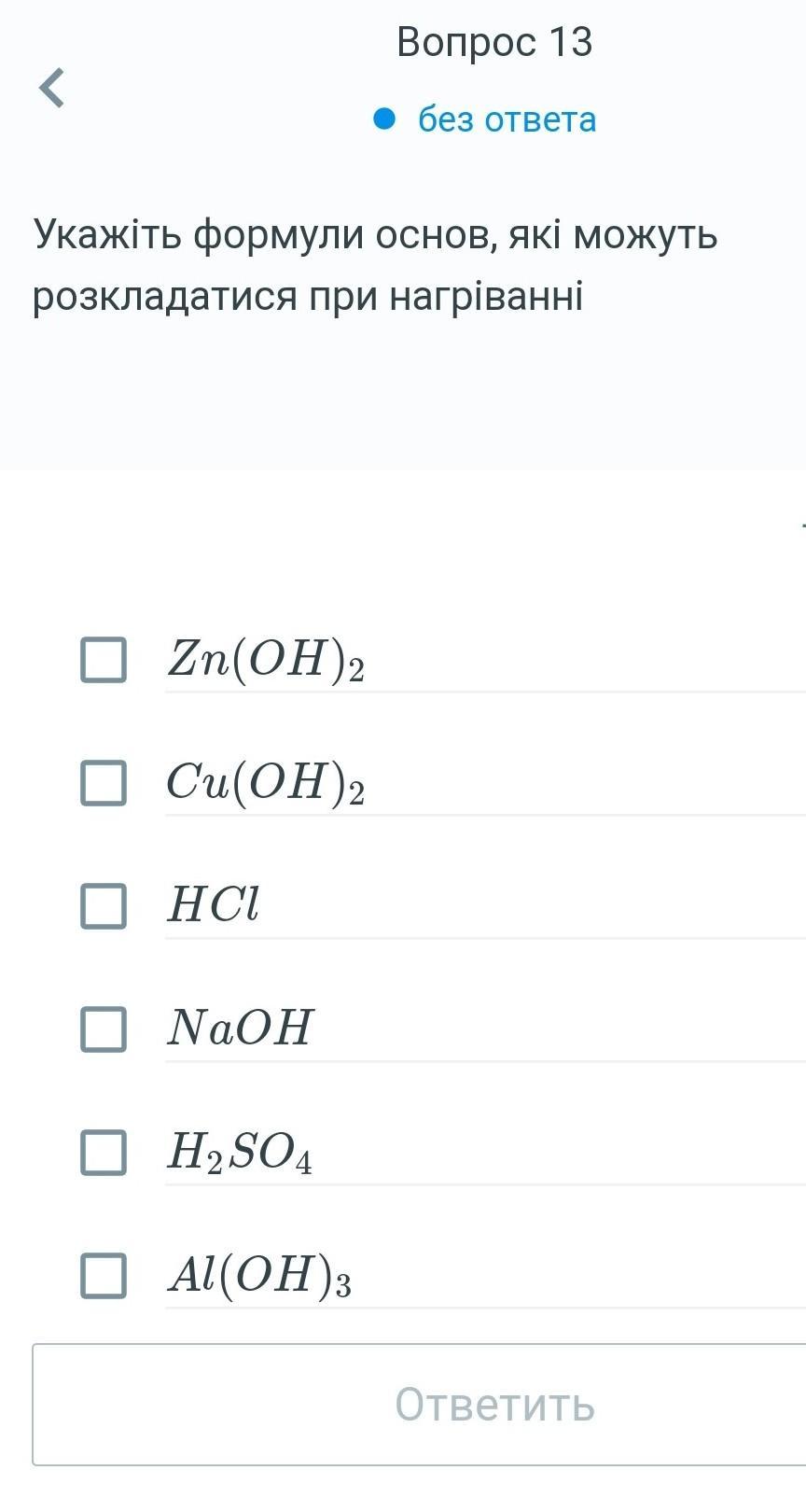806x1512 pixels.
Task: Click the empty gray area below the question
Action: (403, 401)
